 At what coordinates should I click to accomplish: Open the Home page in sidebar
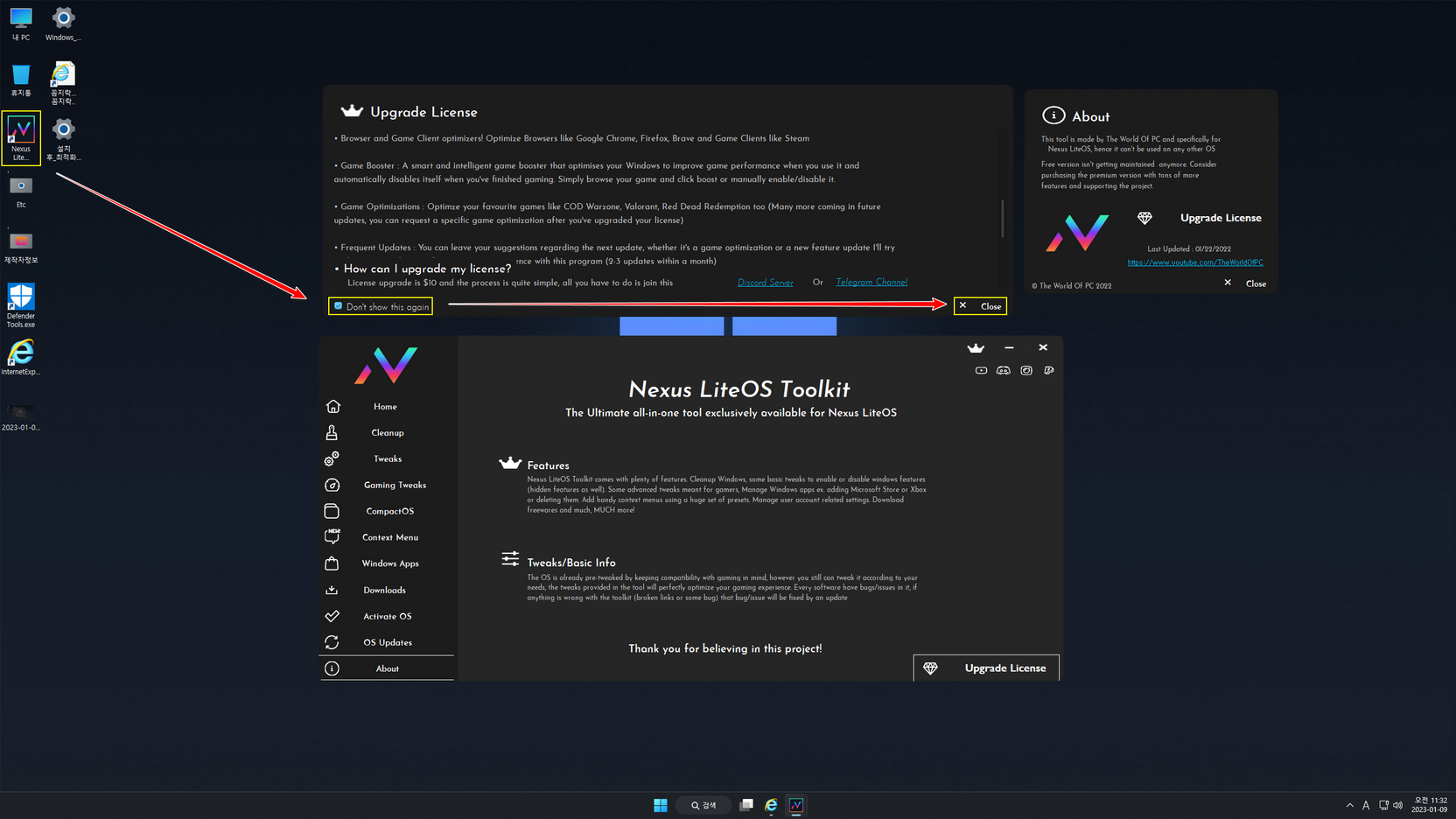pos(386,407)
